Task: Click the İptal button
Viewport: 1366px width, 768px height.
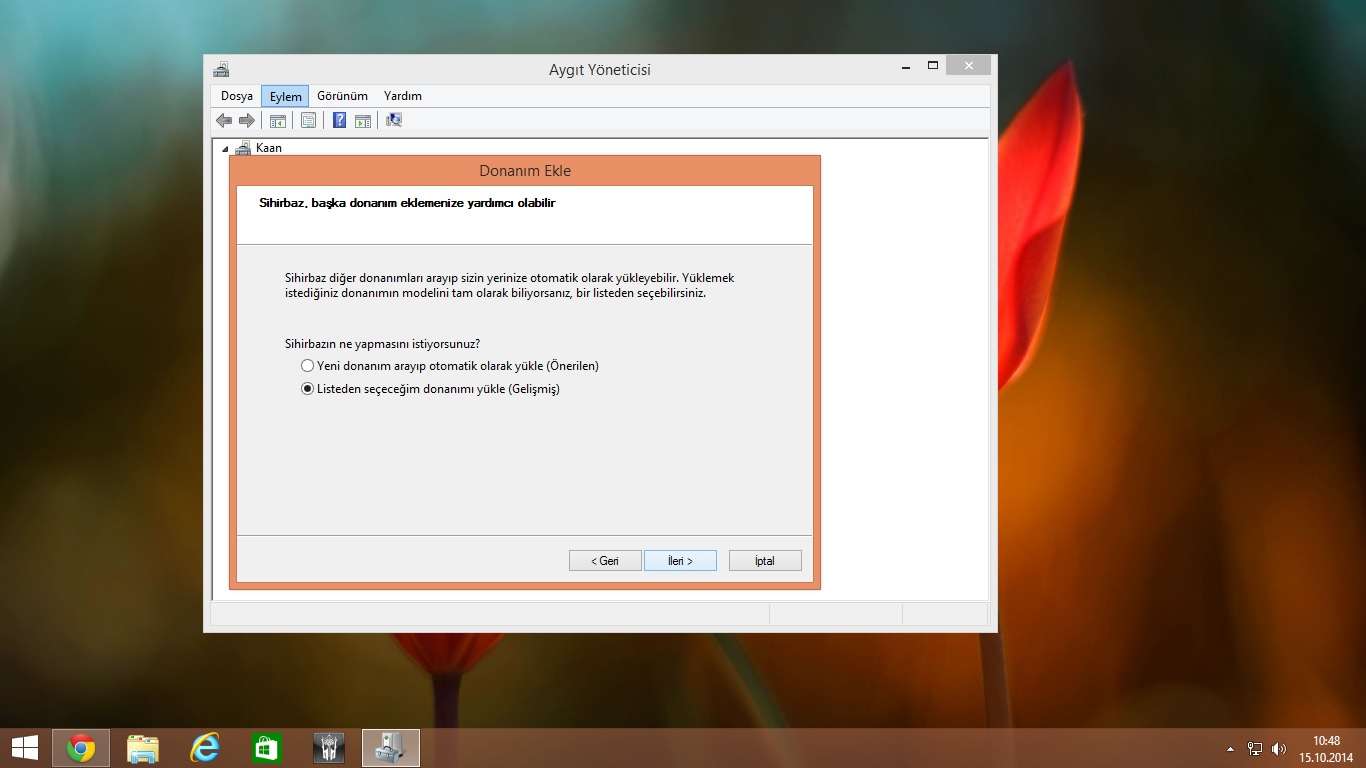Action: point(765,561)
